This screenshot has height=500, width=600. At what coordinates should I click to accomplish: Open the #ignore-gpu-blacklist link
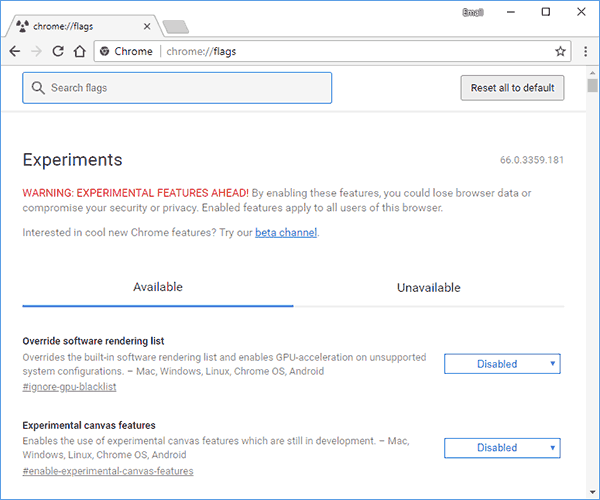coord(69,387)
